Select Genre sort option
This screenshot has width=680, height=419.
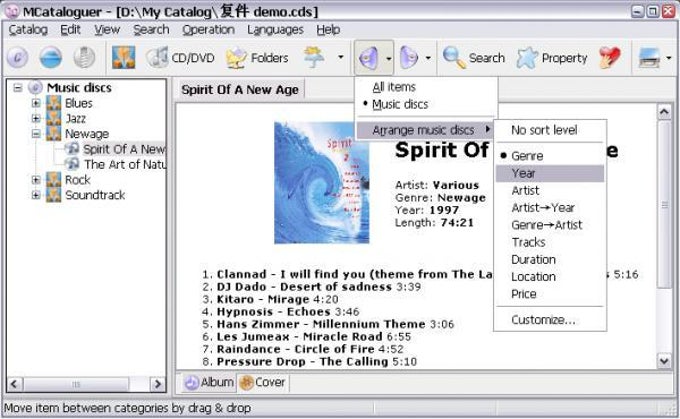tap(549, 156)
